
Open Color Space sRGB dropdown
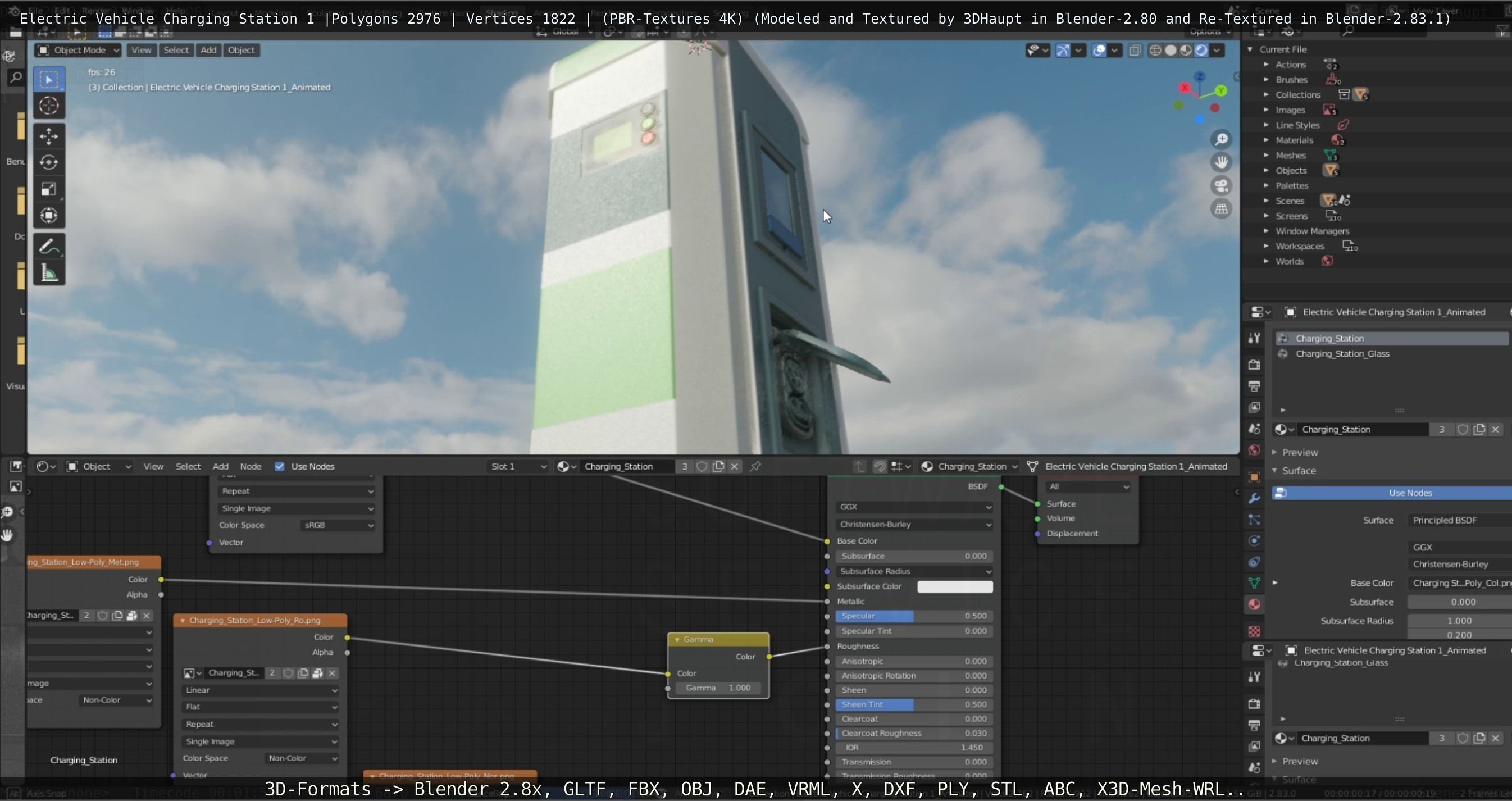pos(337,525)
